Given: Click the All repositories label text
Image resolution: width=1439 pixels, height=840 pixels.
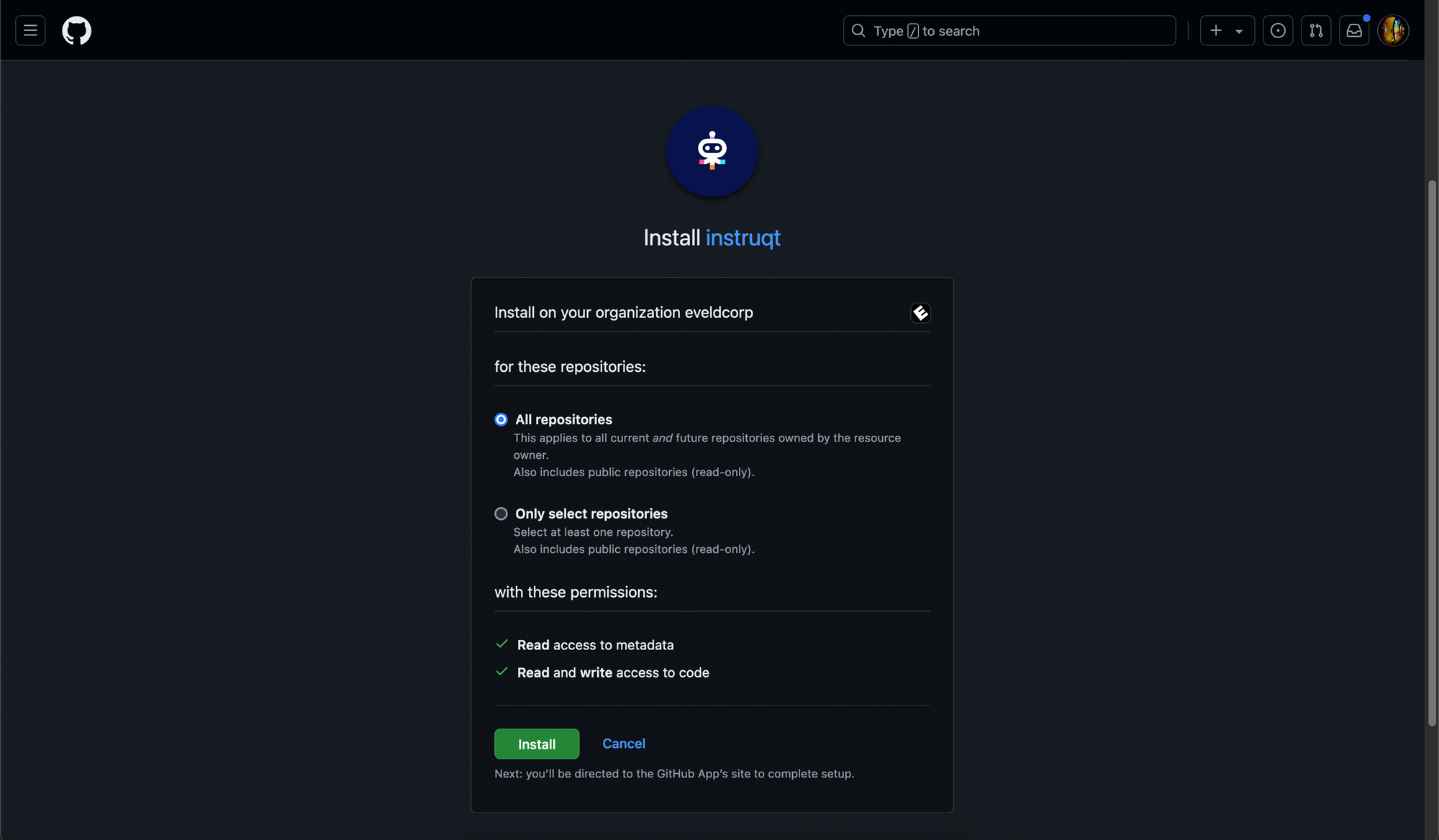Looking at the screenshot, I should [x=563, y=419].
